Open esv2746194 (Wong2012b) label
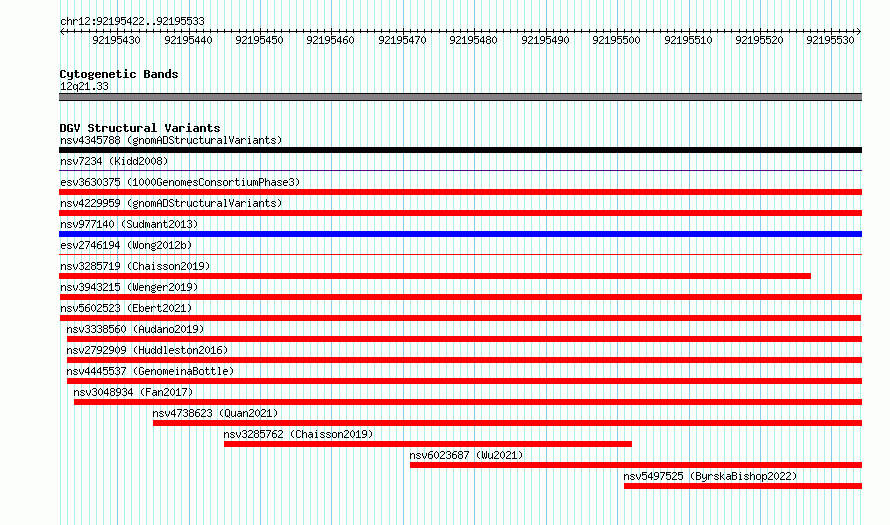890x525 pixels. (x=126, y=245)
